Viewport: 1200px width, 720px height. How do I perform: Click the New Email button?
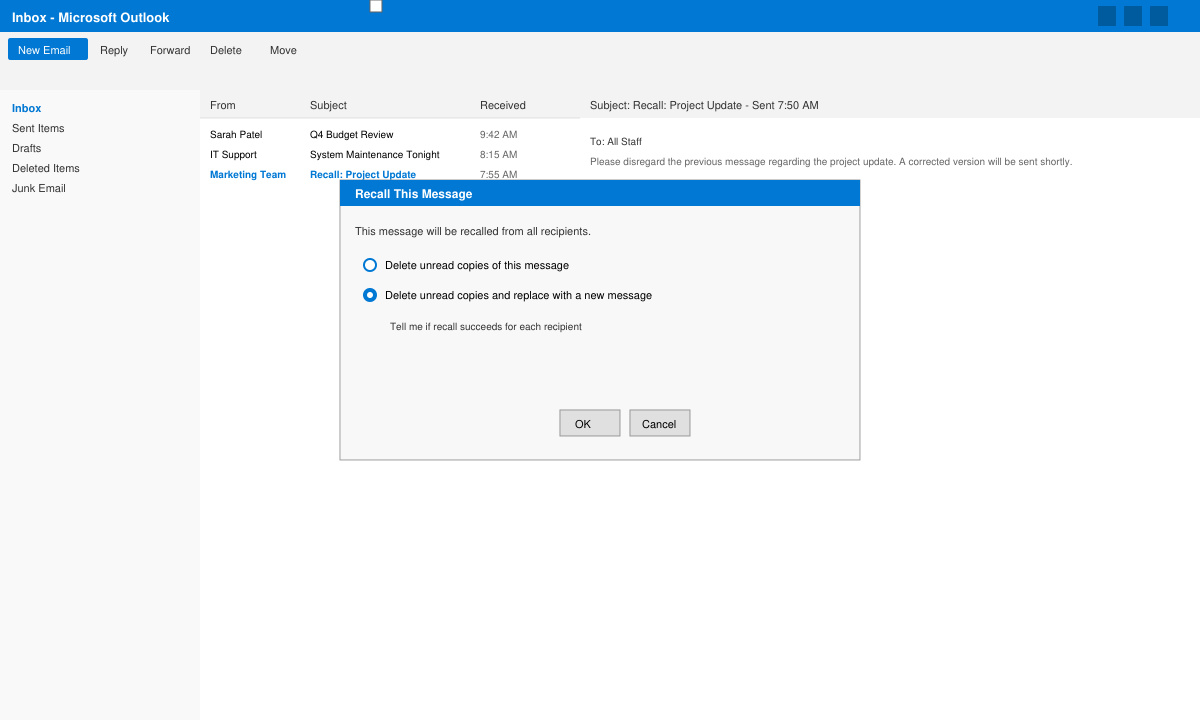click(x=48, y=49)
